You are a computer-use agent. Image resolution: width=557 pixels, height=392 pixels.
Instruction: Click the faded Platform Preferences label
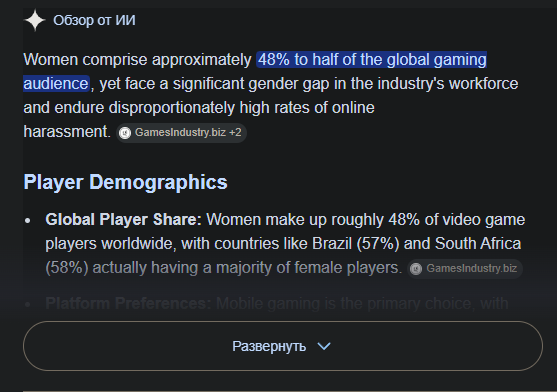pos(128,304)
